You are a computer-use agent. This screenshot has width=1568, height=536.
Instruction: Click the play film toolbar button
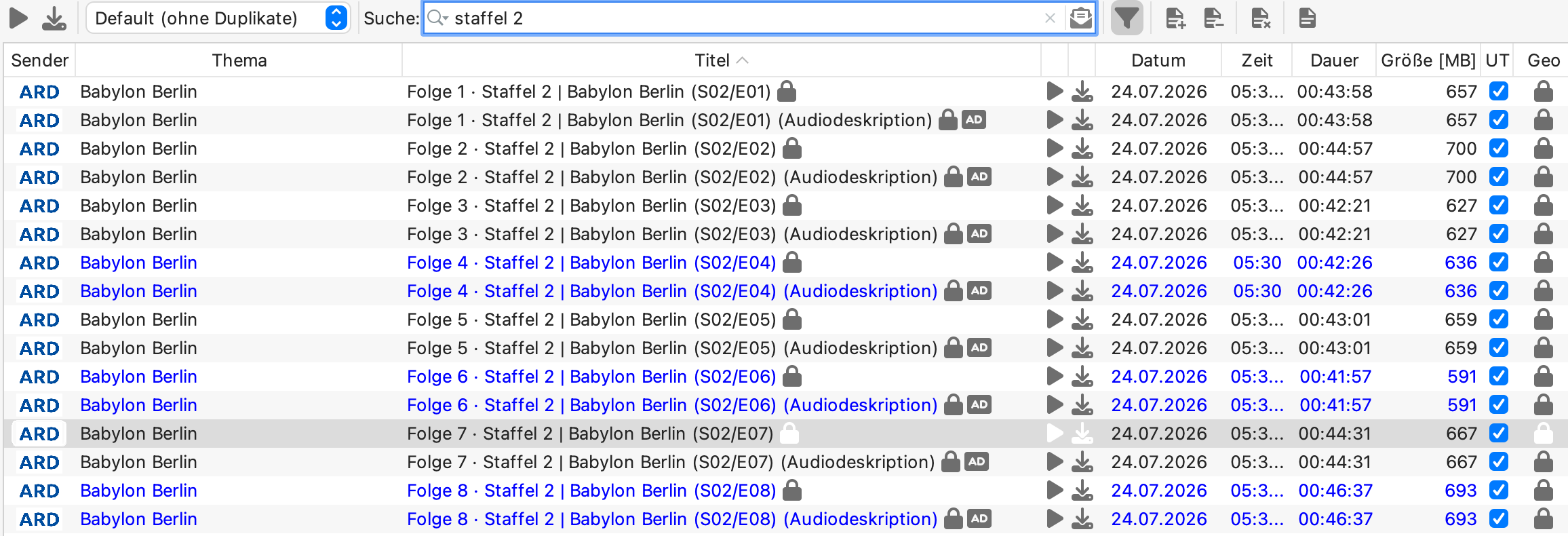click(x=18, y=18)
